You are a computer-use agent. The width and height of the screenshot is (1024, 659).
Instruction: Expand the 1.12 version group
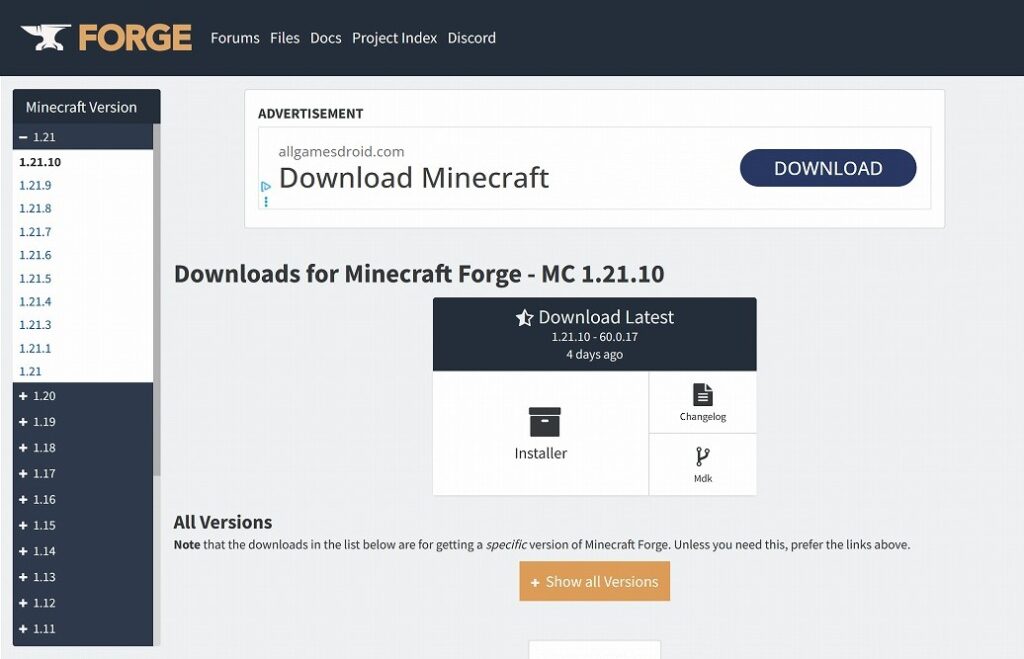(24, 603)
